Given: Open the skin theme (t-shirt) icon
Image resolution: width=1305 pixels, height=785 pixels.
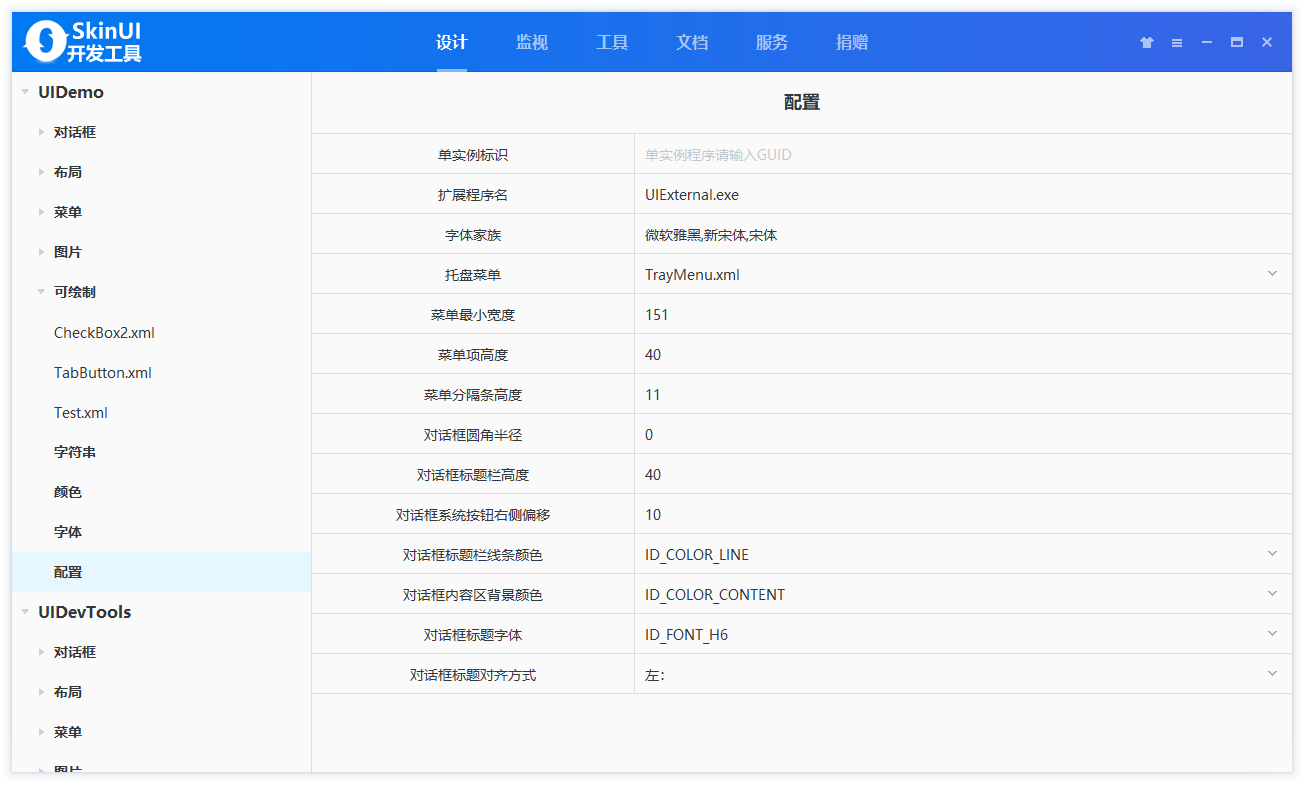Looking at the screenshot, I should [1147, 42].
